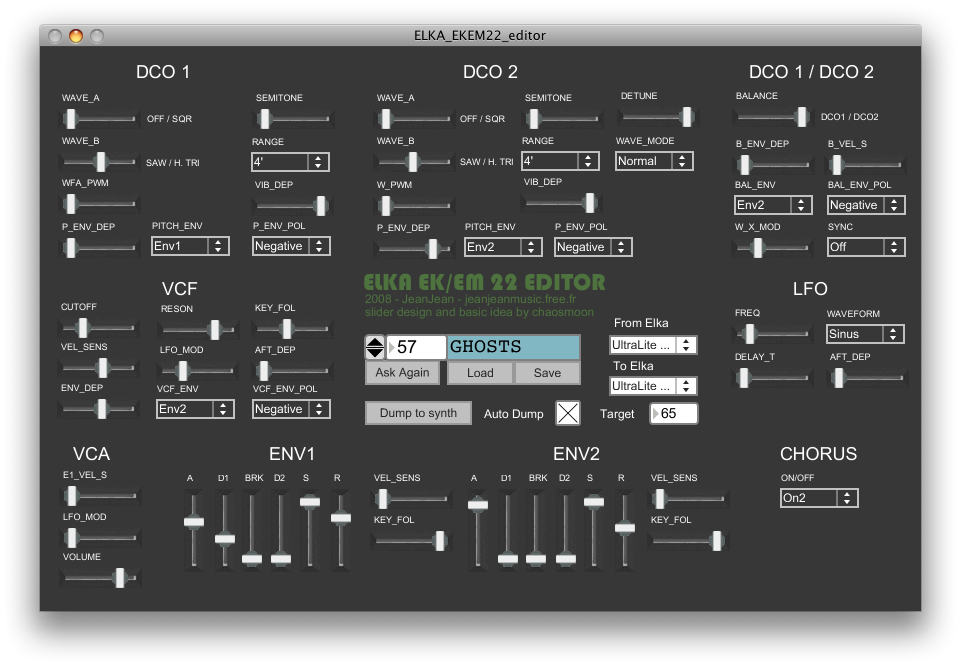961x666 pixels.
Task: Click the BALANCE slider
Action: point(772,116)
